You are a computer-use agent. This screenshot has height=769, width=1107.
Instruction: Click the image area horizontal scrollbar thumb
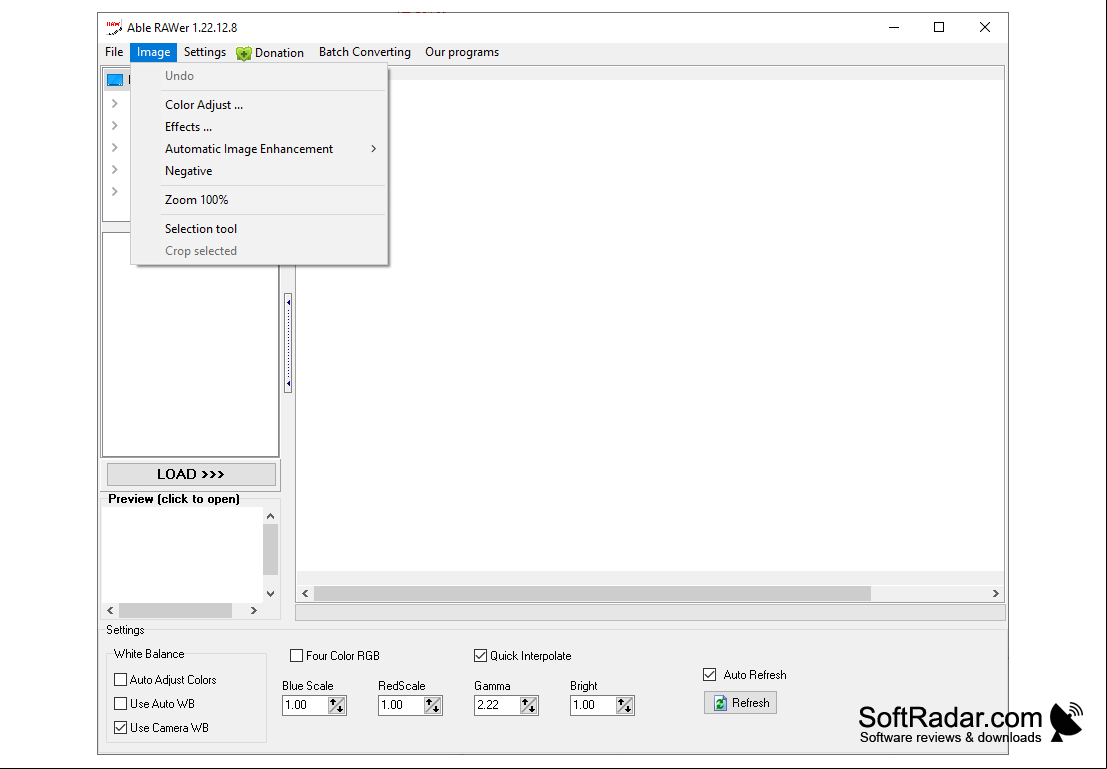(x=592, y=594)
